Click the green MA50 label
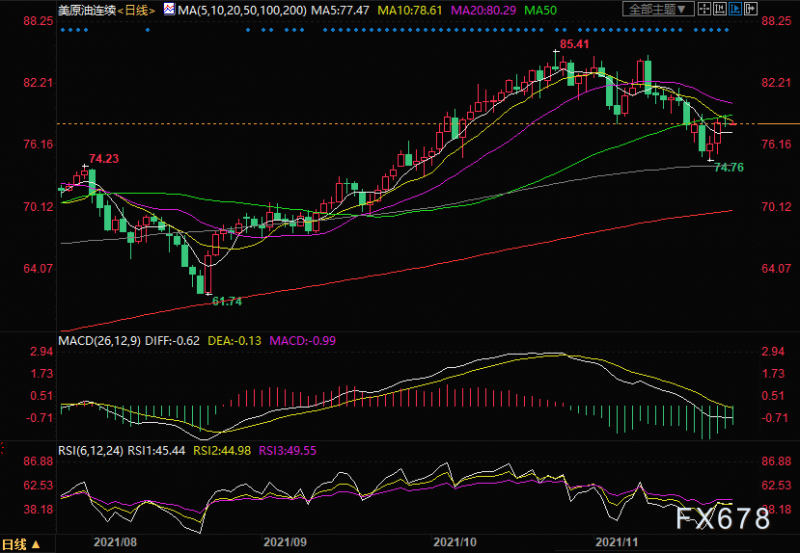The image size is (800, 553). 540,10
